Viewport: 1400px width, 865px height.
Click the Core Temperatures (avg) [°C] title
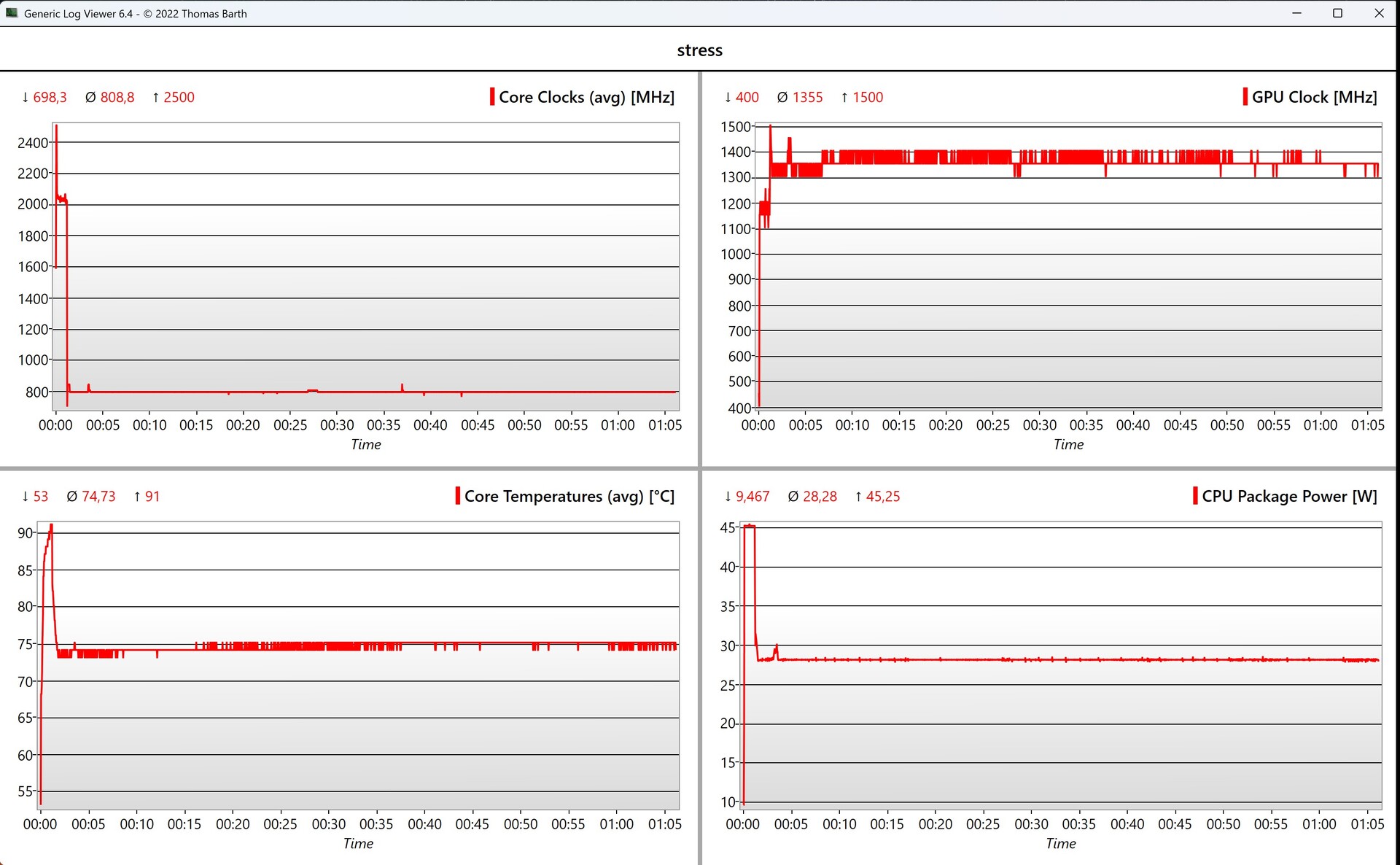569,496
